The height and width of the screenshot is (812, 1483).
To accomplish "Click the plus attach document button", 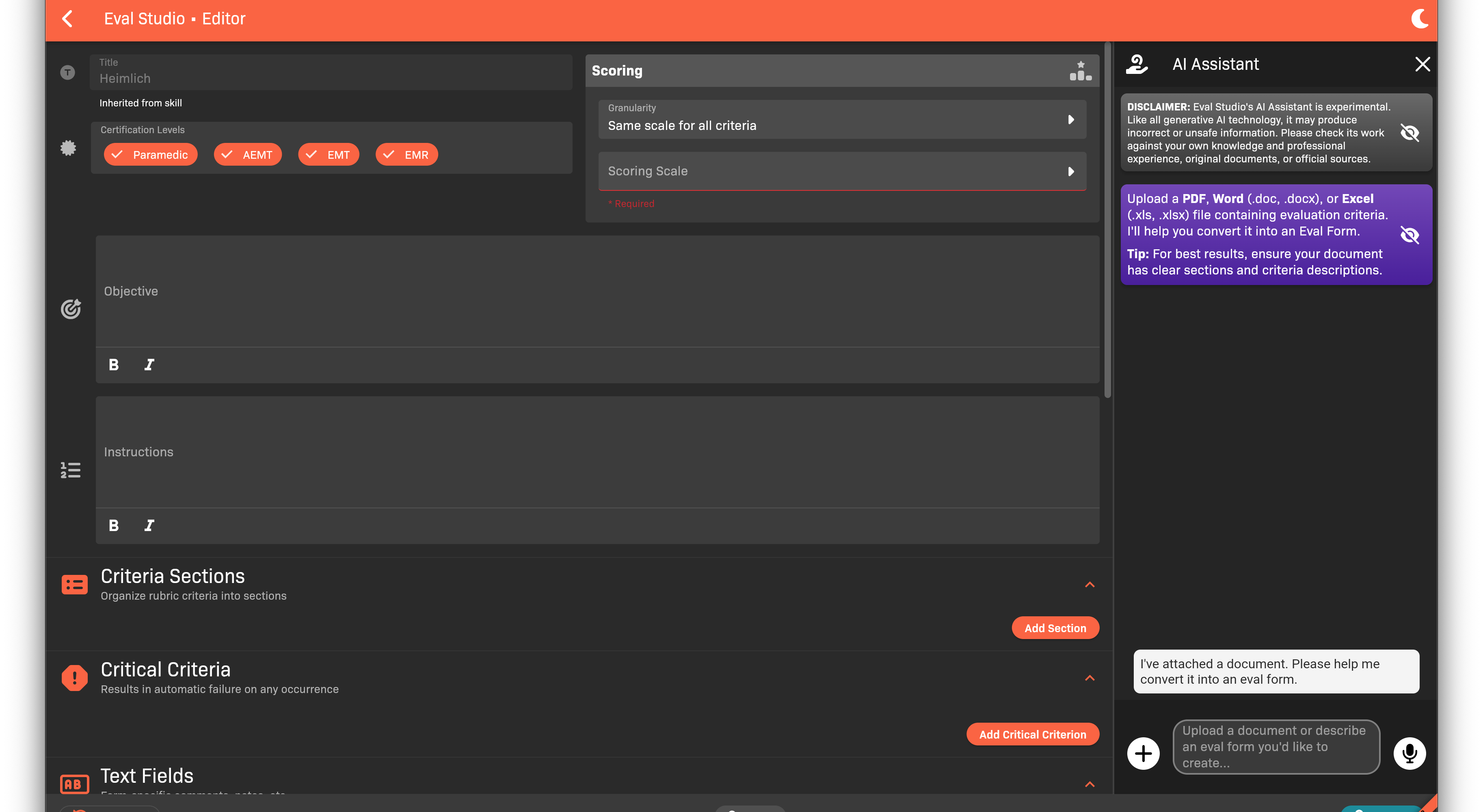I will coord(1143,753).
